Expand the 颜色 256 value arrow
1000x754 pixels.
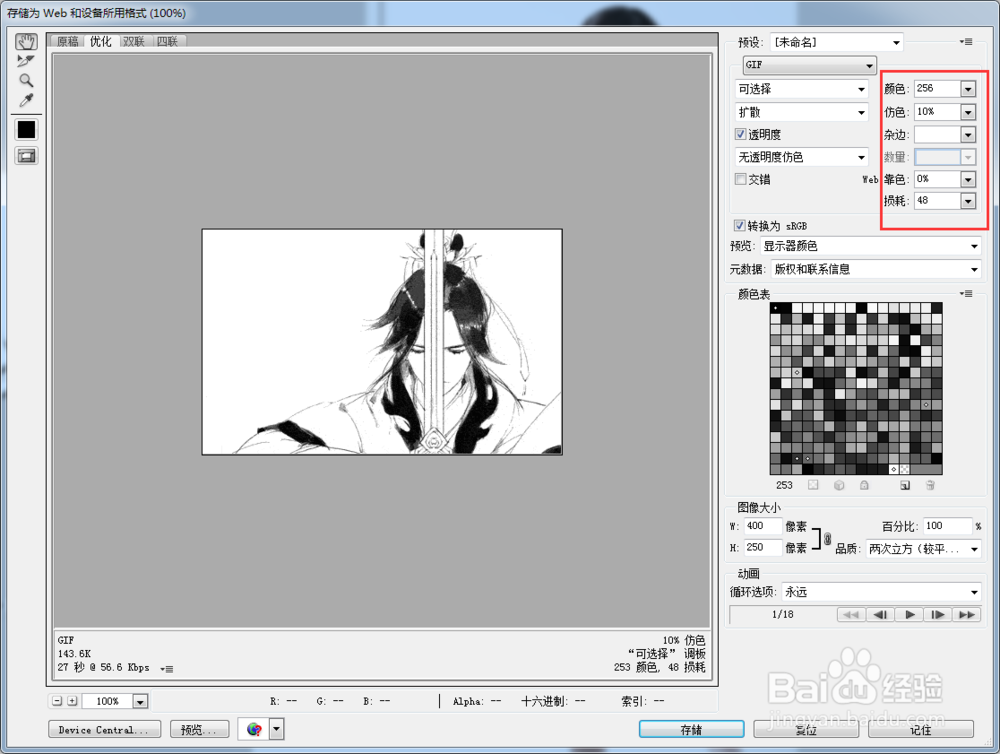click(968, 89)
